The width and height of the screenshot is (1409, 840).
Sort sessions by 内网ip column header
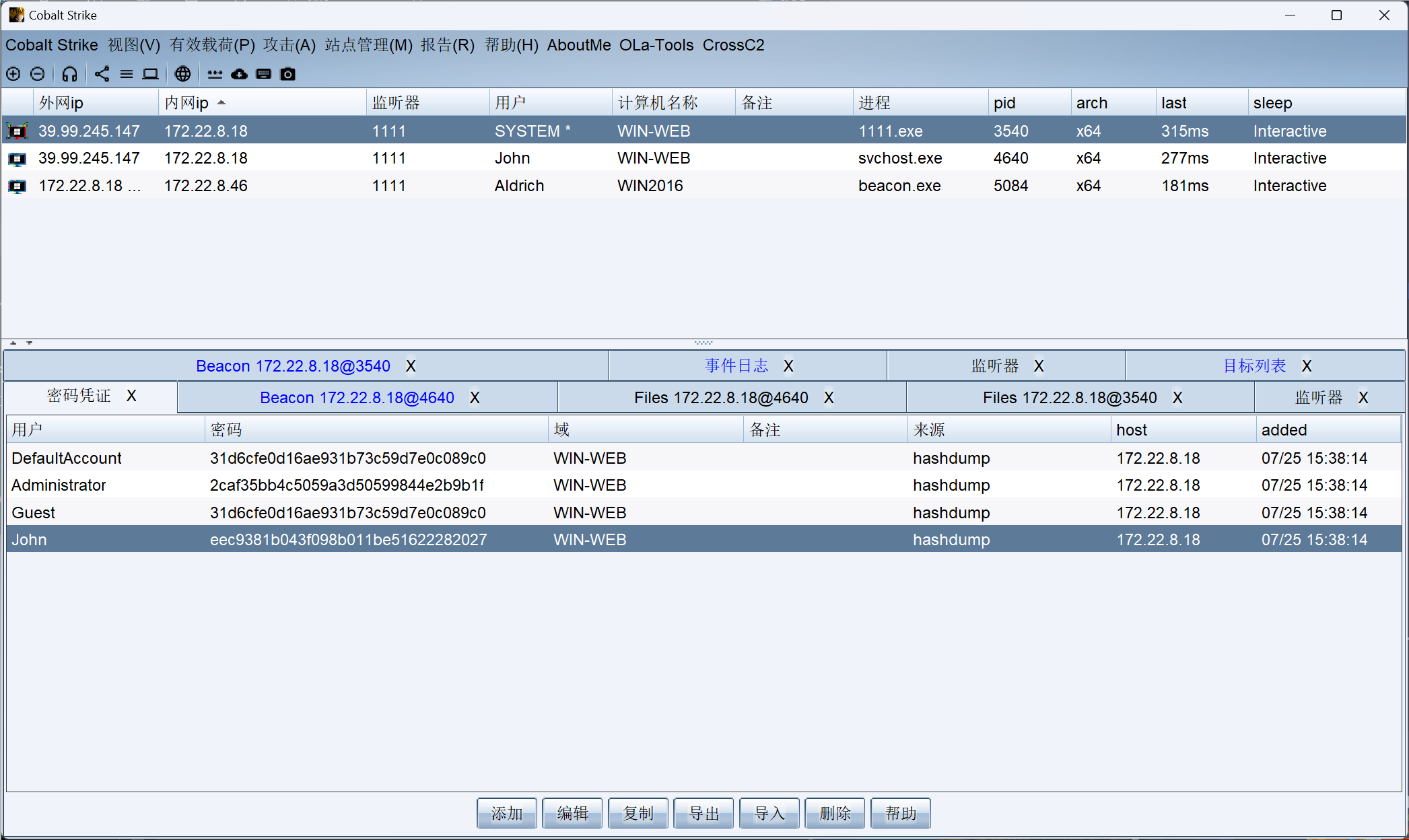[263, 103]
